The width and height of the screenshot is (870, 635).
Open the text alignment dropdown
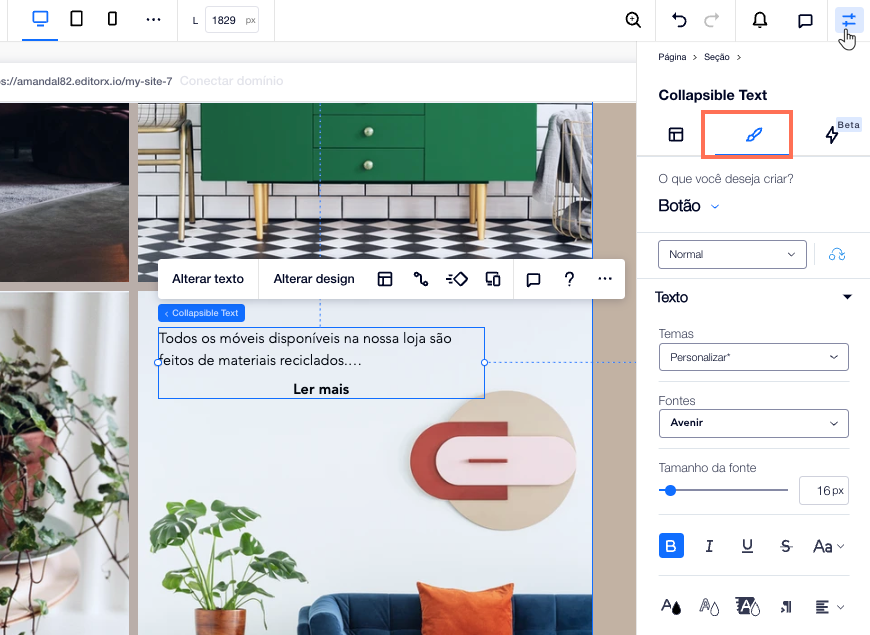click(x=829, y=607)
